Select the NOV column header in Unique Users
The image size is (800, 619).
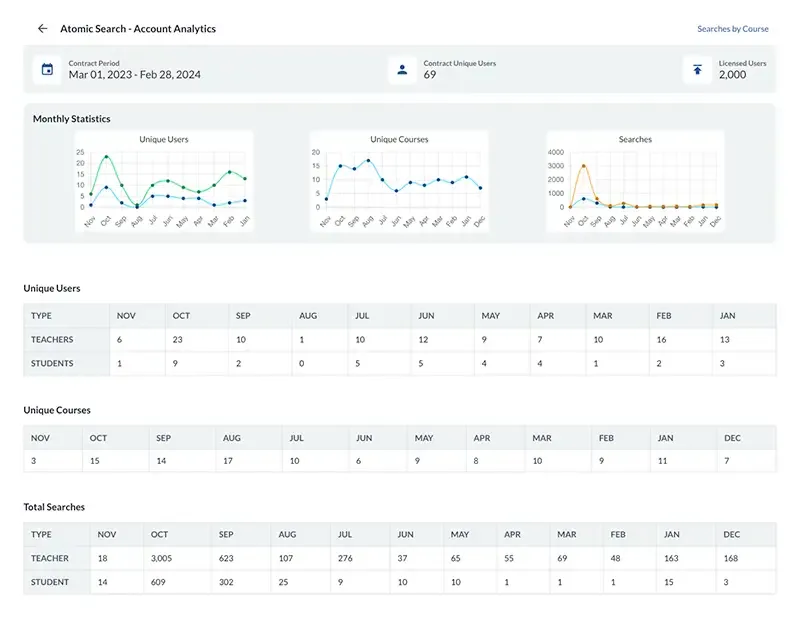(124, 315)
